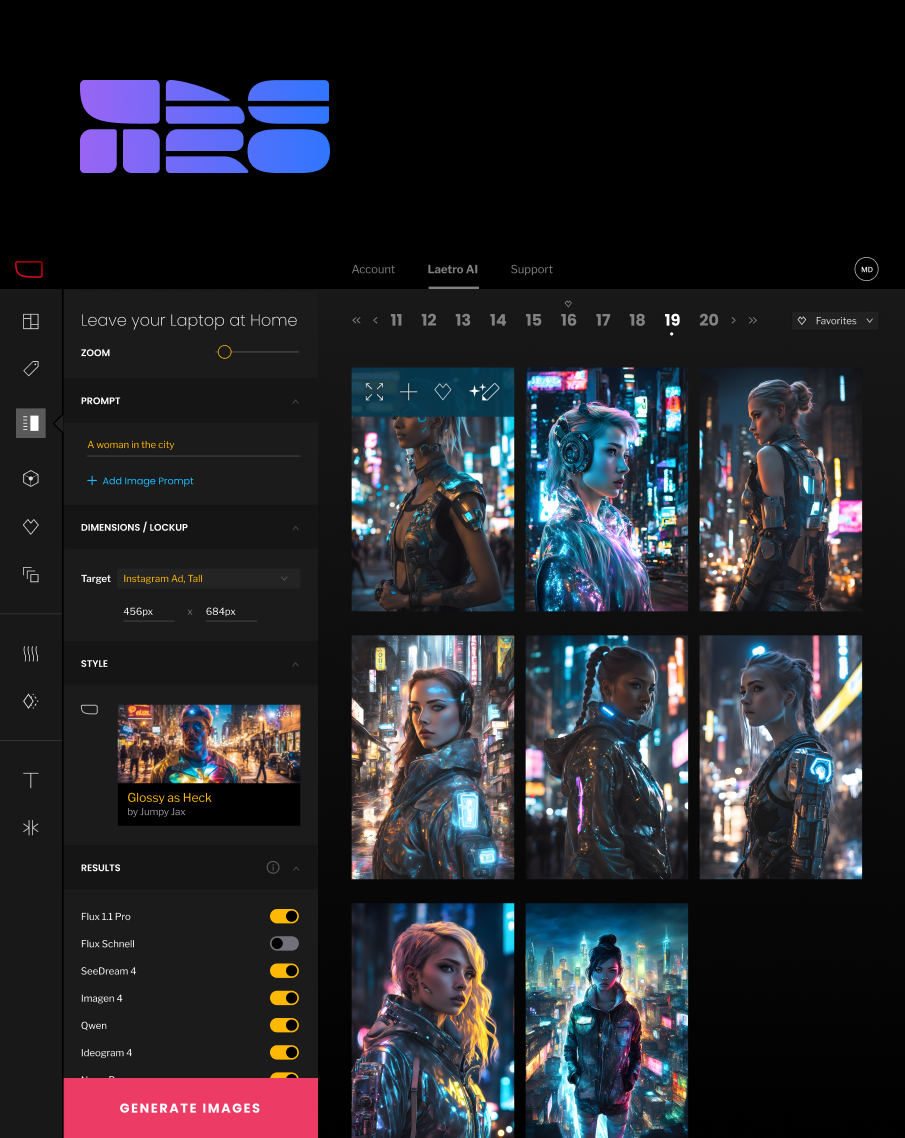Jump to last page double arrow

(753, 320)
